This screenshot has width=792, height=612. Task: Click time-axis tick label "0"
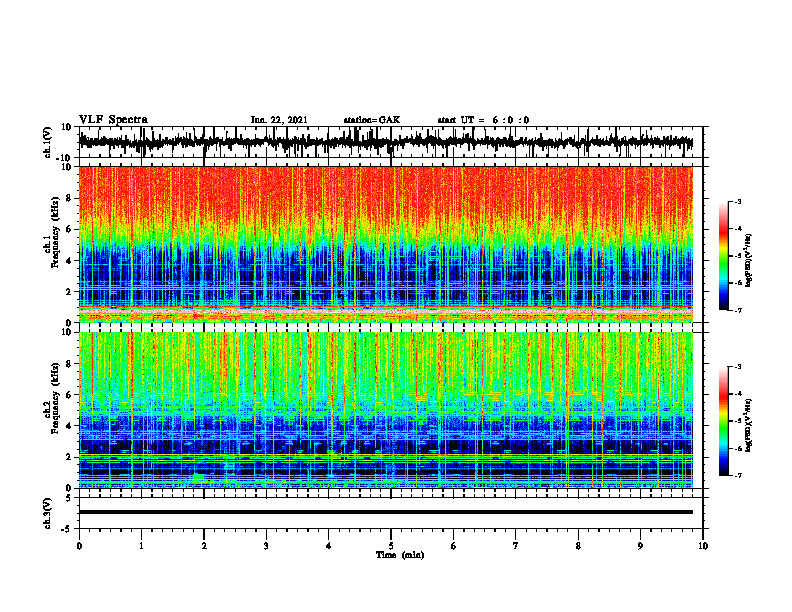(x=79, y=546)
